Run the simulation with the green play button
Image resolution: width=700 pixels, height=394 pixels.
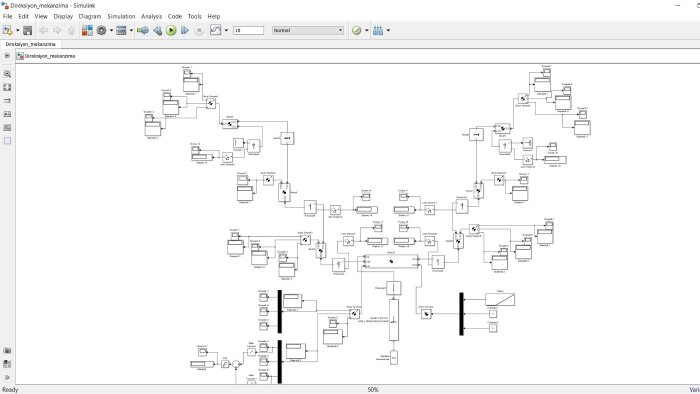tap(171, 30)
